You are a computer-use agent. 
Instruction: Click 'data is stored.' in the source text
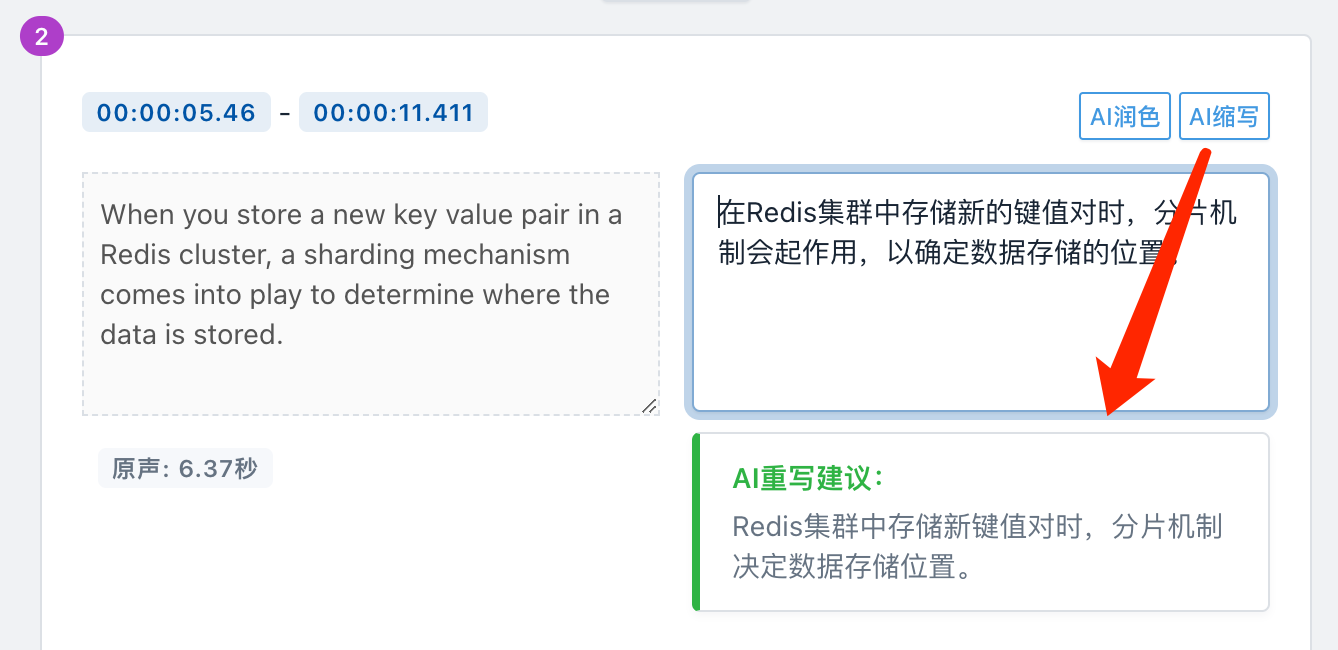(x=192, y=334)
